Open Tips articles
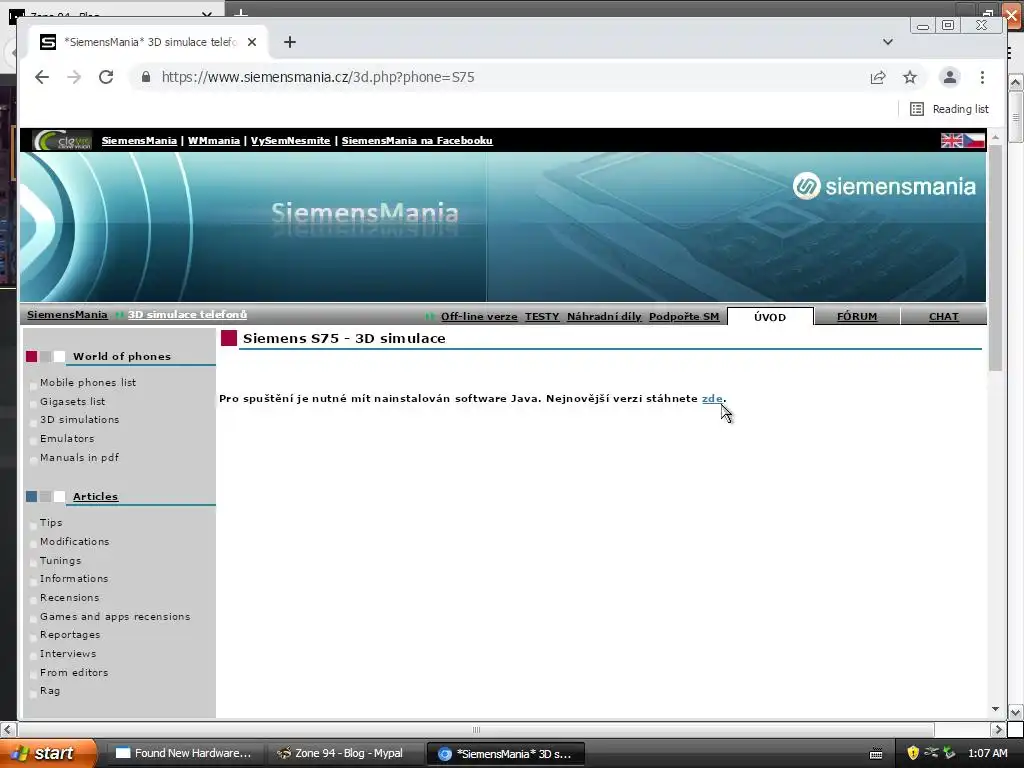The height and width of the screenshot is (768, 1024). (51, 522)
